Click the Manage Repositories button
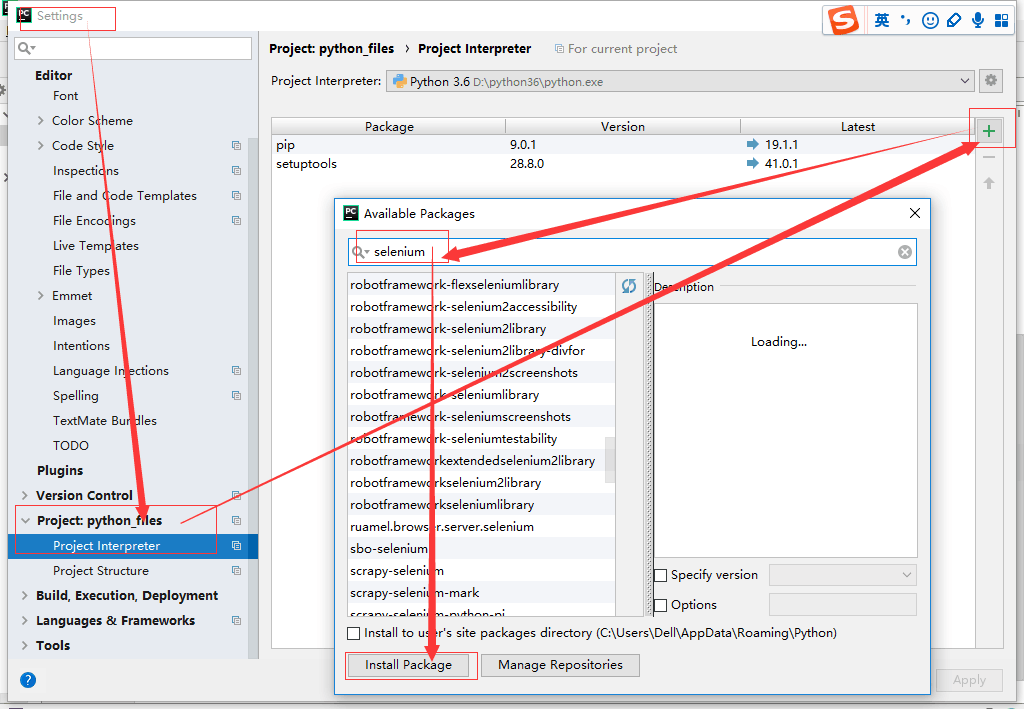 (x=560, y=665)
